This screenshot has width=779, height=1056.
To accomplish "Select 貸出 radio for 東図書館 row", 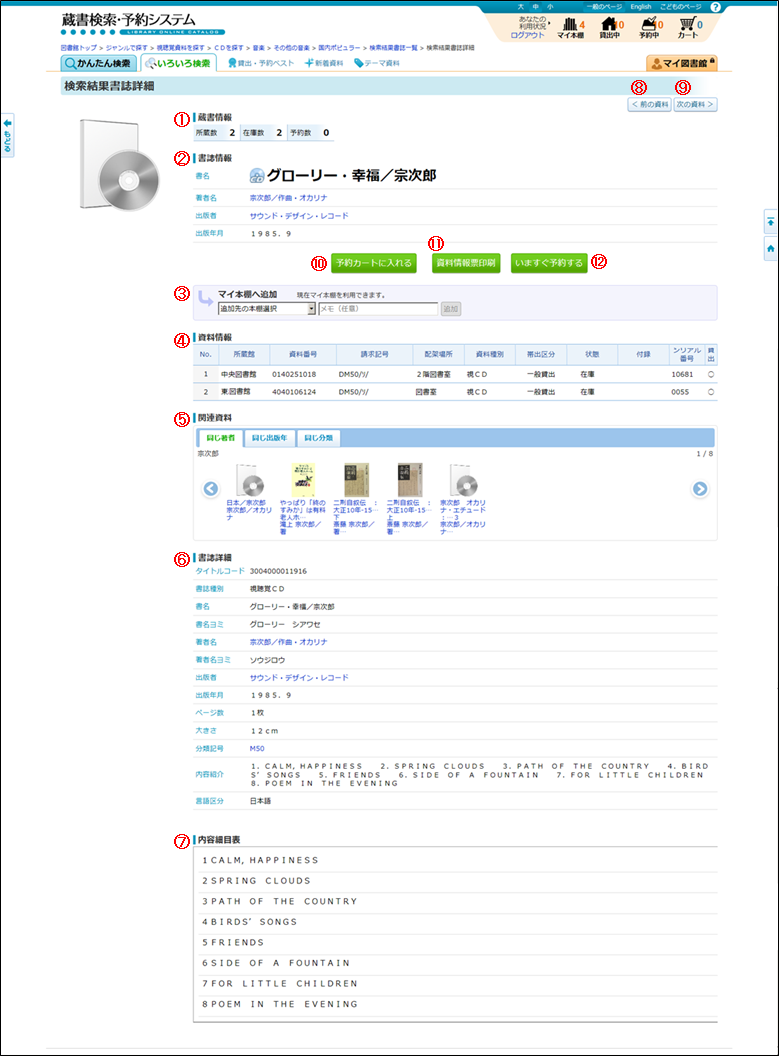I will tap(711, 392).
